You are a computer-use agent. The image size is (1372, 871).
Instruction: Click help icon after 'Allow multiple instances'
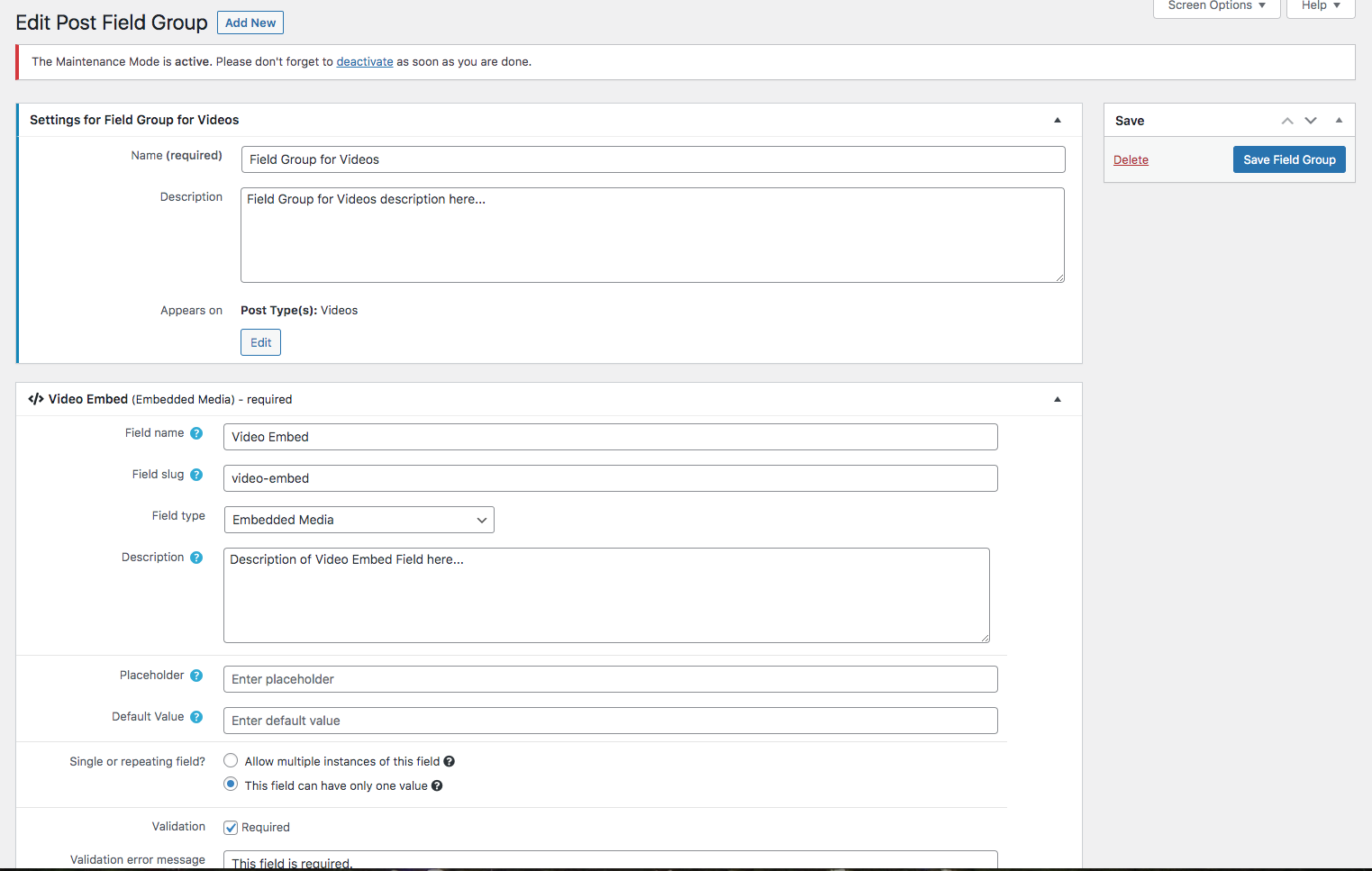(x=449, y=762)
